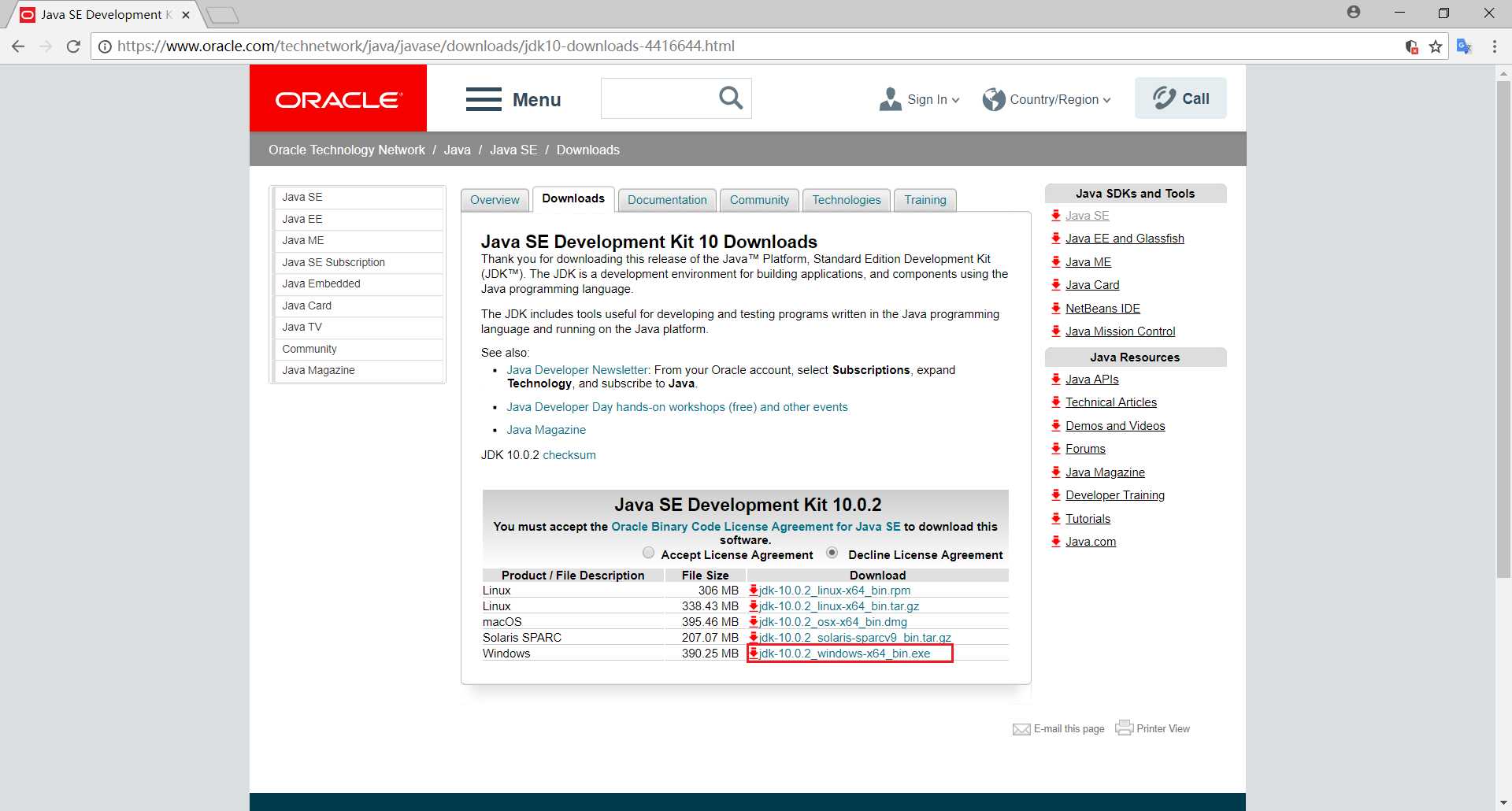
Task: Click the scrollbar down arrow
Action: point(1503,802)
